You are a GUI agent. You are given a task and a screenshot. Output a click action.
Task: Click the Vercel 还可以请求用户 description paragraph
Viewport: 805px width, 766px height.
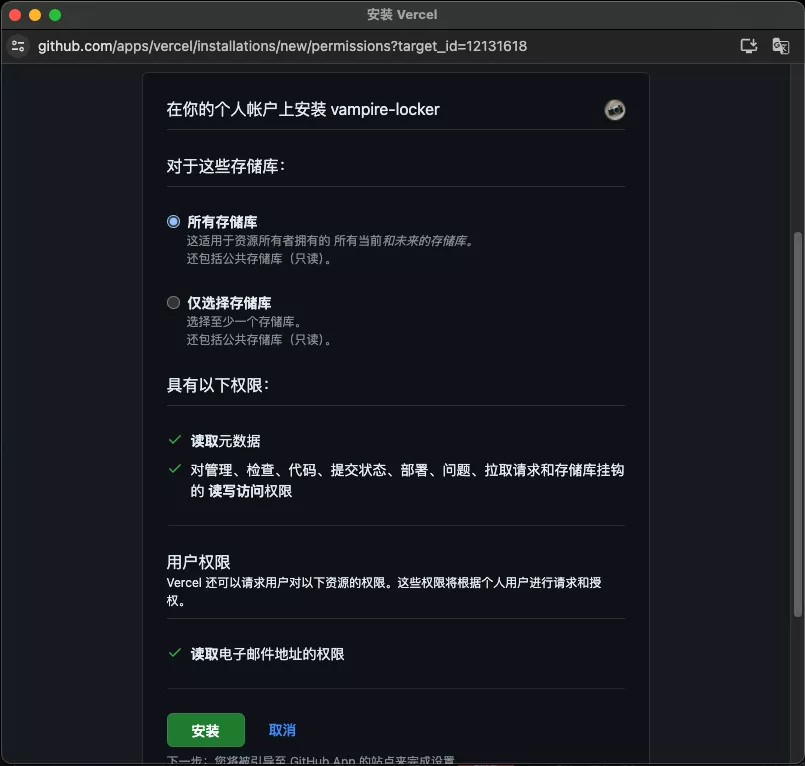[x=384, y=591]
